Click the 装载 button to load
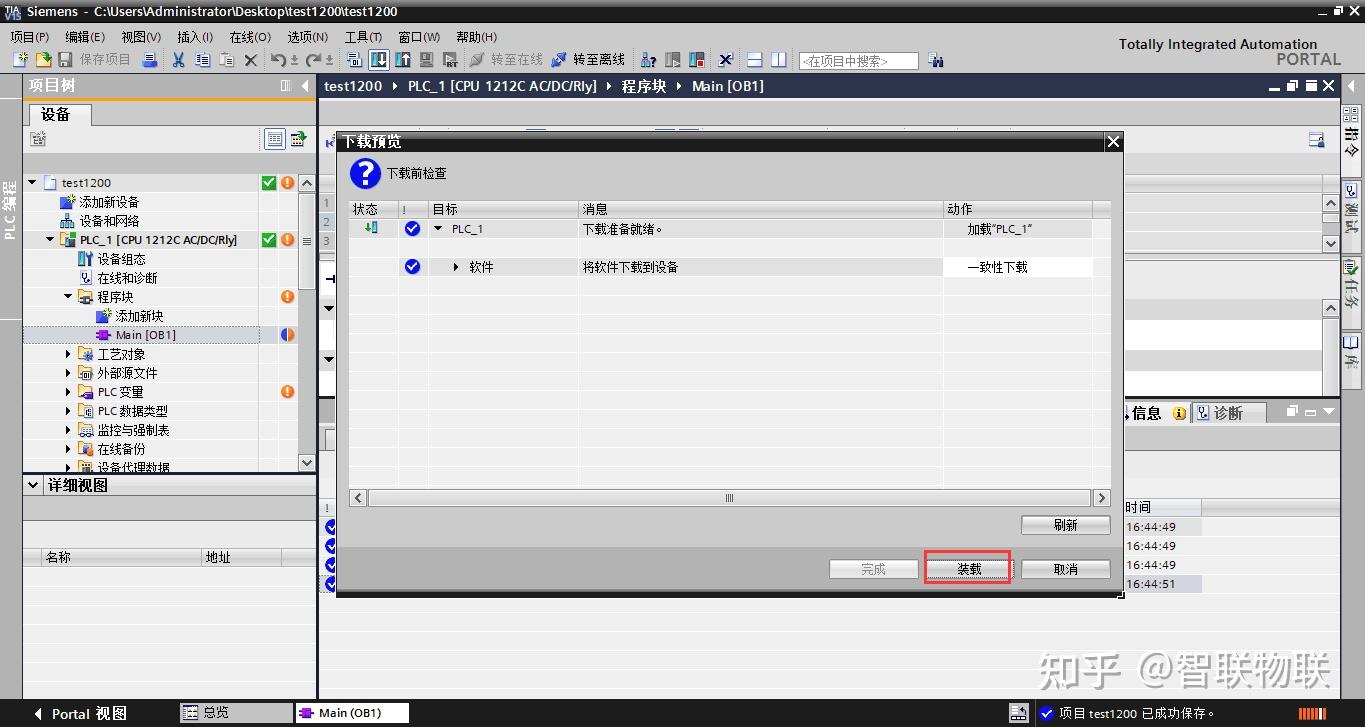The width and height of the screenshot is (1365, 727). [966, 568]
